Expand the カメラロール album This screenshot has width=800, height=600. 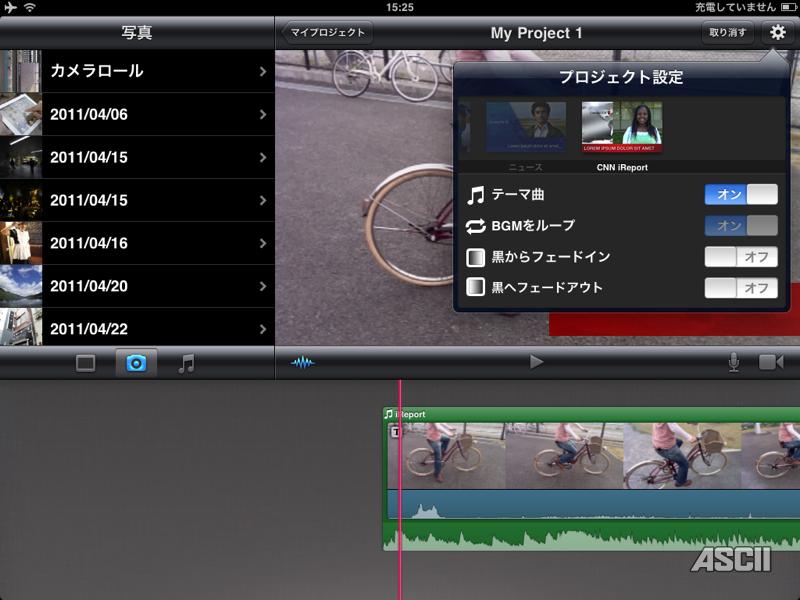tap(137, 72)
